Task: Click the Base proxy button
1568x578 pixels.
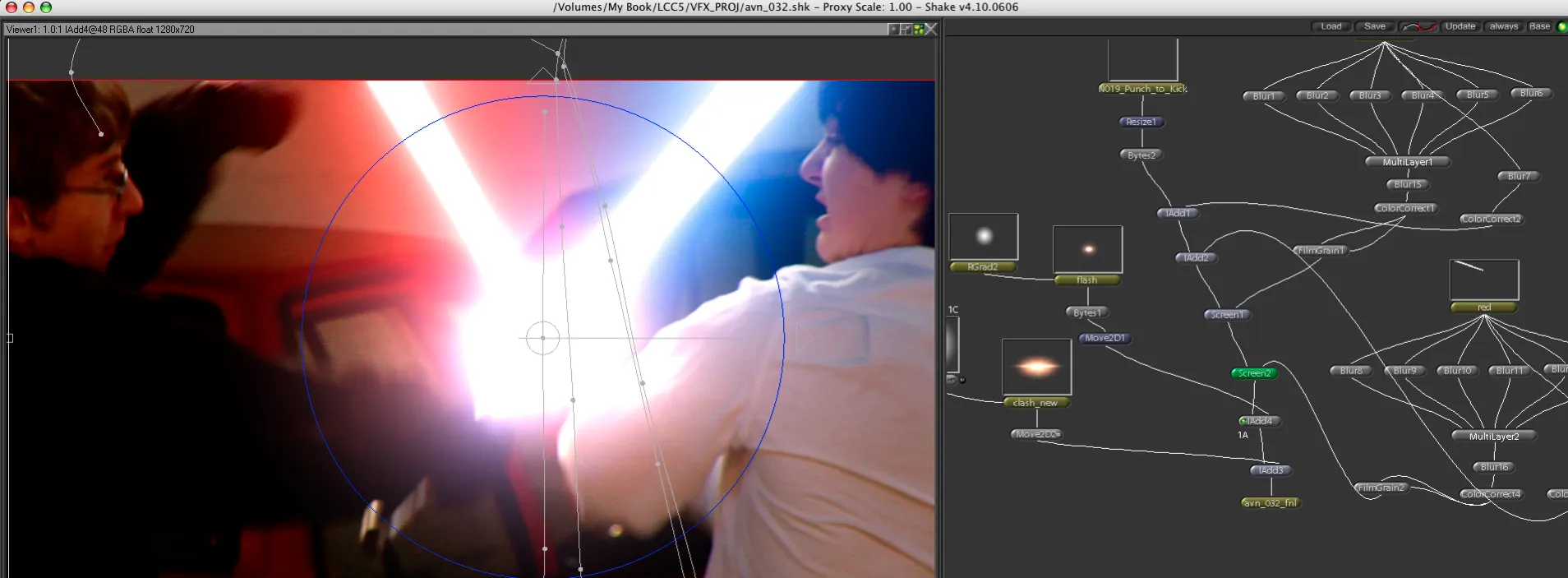Action: click(1539, 26)
